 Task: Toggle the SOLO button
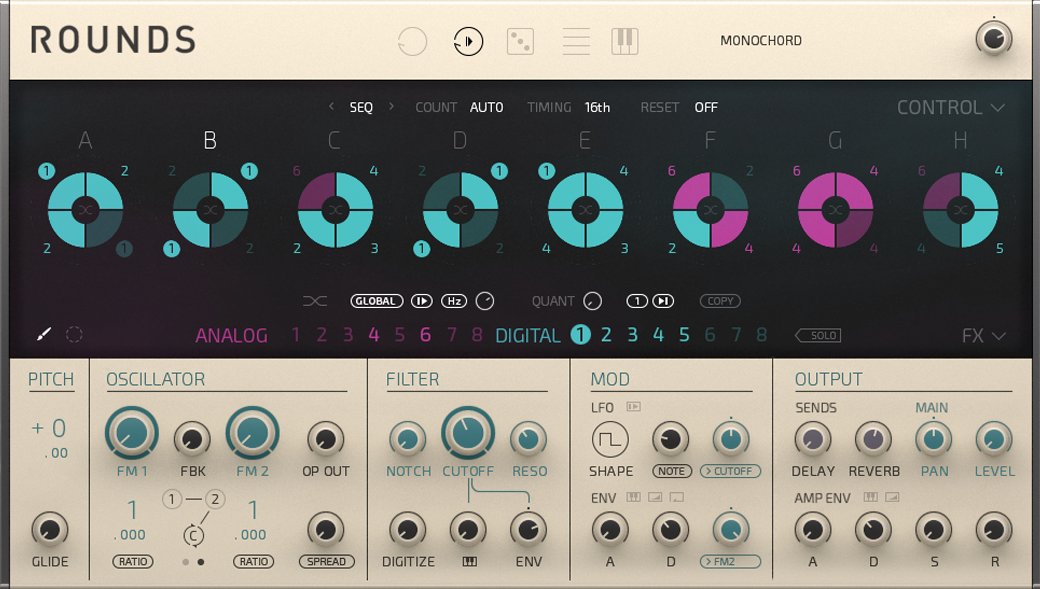click(818, 335)
